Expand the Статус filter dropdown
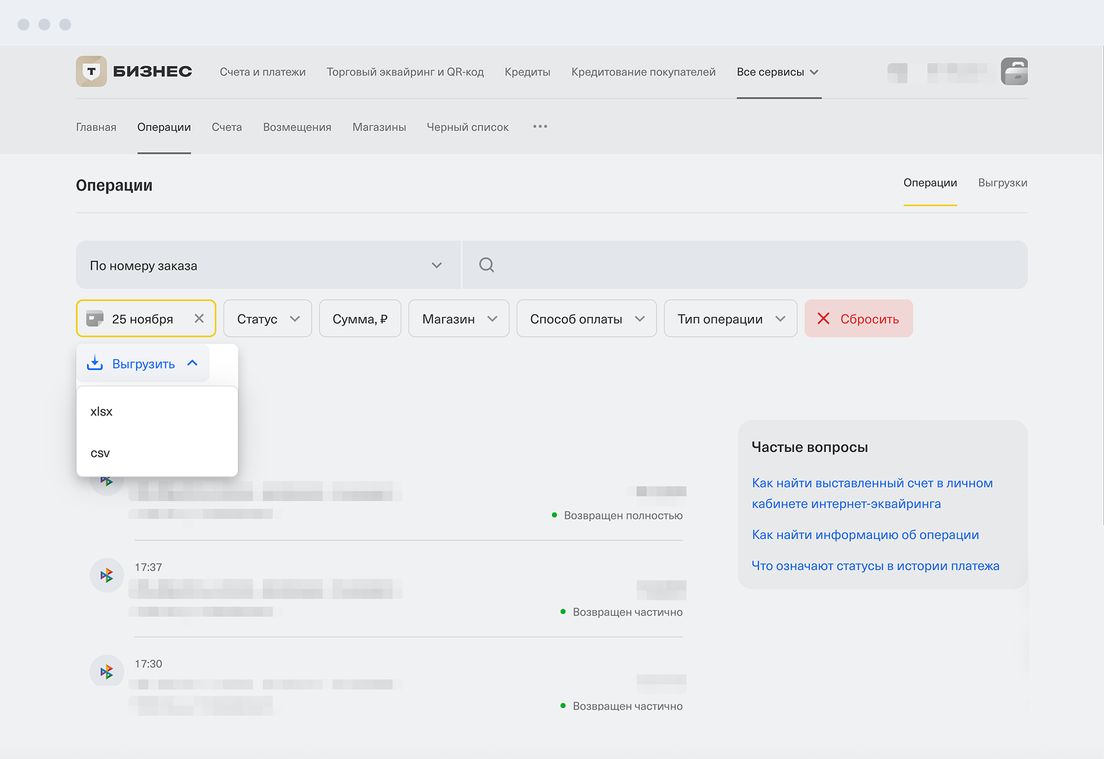The width and height of the screenshot is (1104, 759). [267, 319]
